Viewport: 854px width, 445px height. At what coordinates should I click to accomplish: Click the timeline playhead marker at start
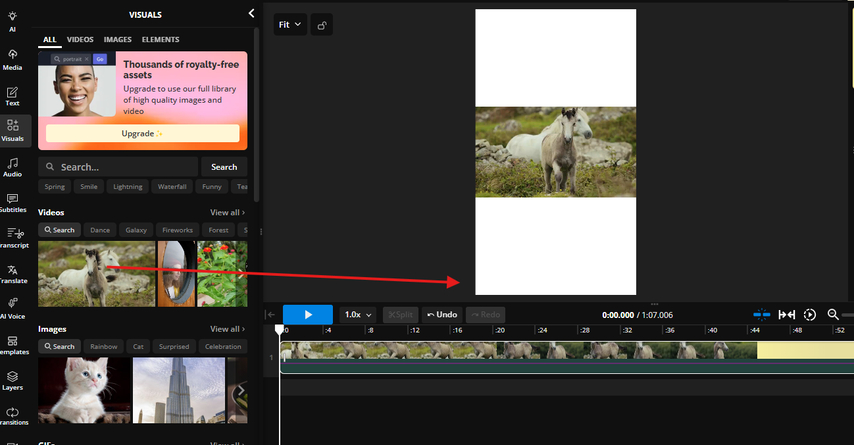[x=279, y=329]
